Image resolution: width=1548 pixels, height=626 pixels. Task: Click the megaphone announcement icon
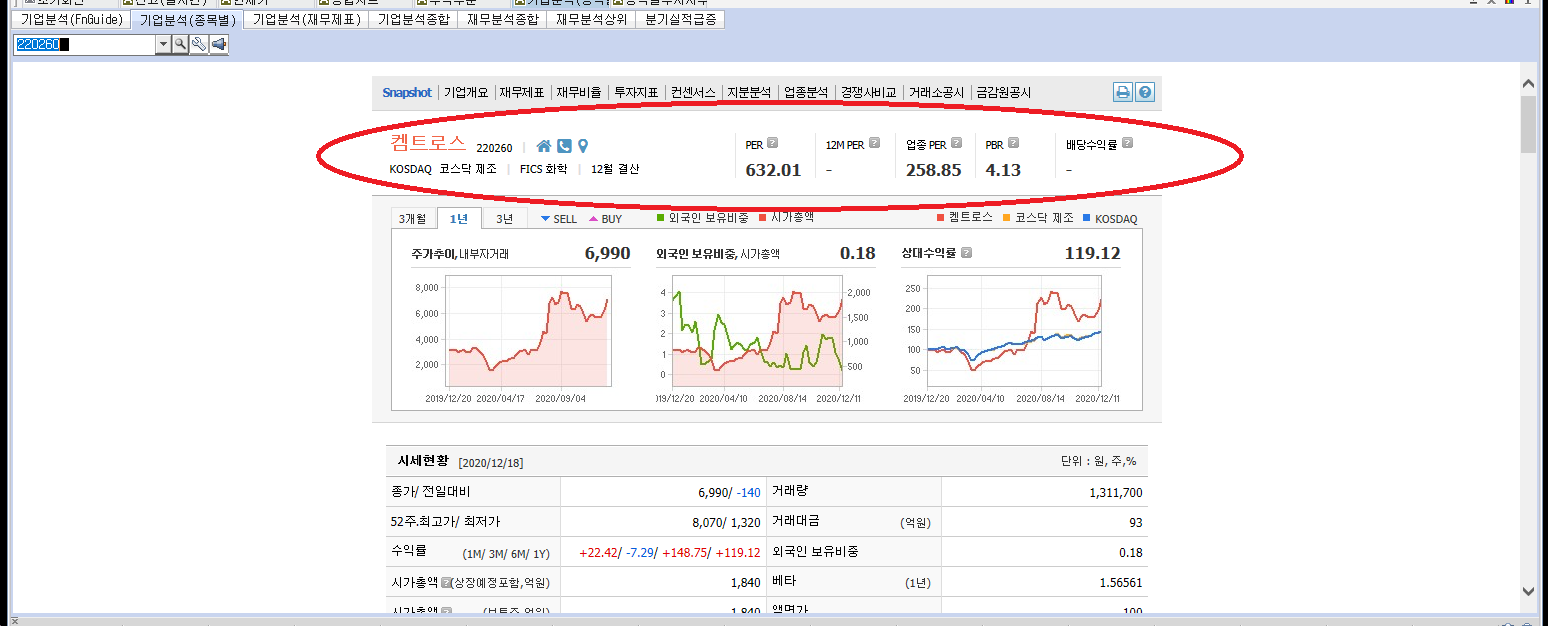tap(218, 44)
